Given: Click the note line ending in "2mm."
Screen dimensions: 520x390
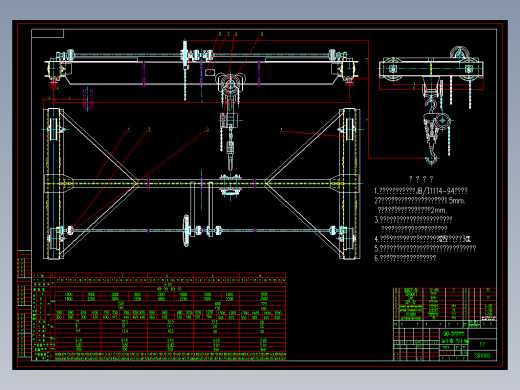Looking at the screenshot, I should pos(412,210).
